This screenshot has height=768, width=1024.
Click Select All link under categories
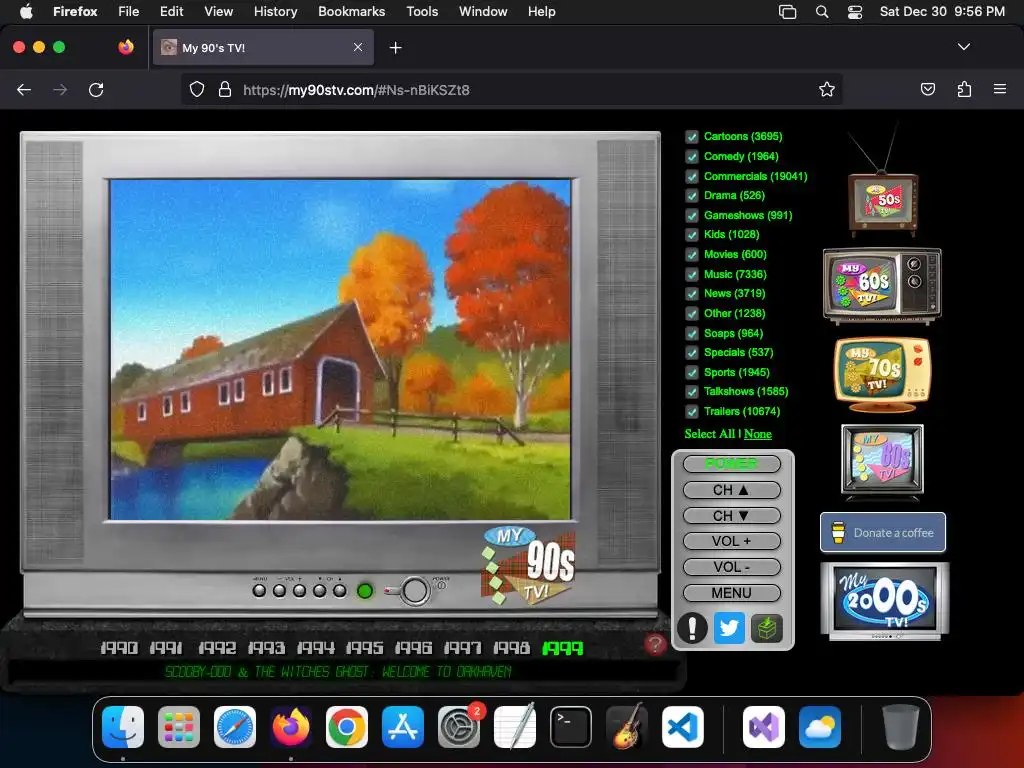point(710,434)
